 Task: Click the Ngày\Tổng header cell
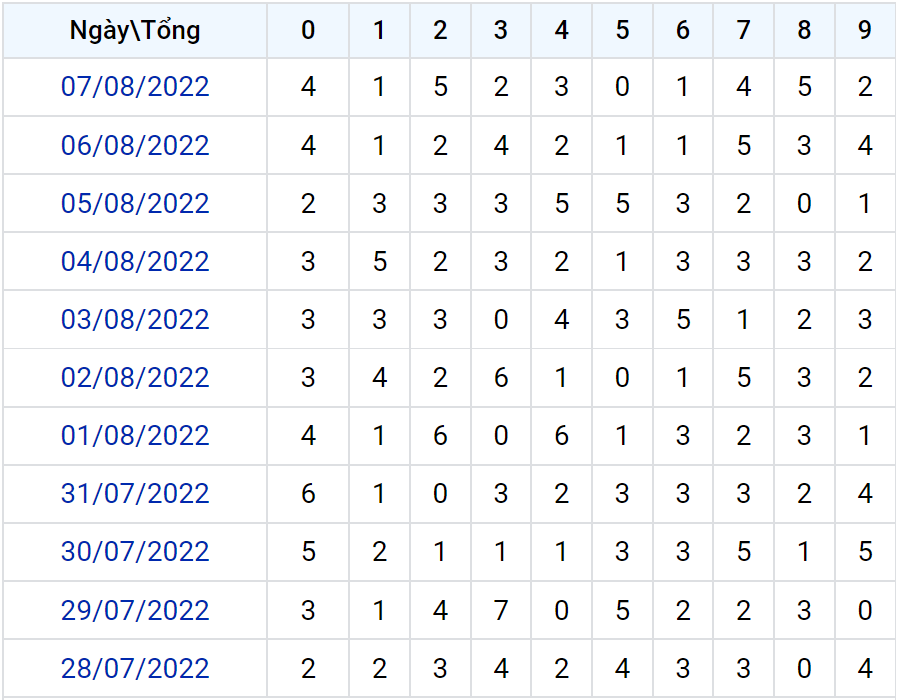tap(135, 30)
